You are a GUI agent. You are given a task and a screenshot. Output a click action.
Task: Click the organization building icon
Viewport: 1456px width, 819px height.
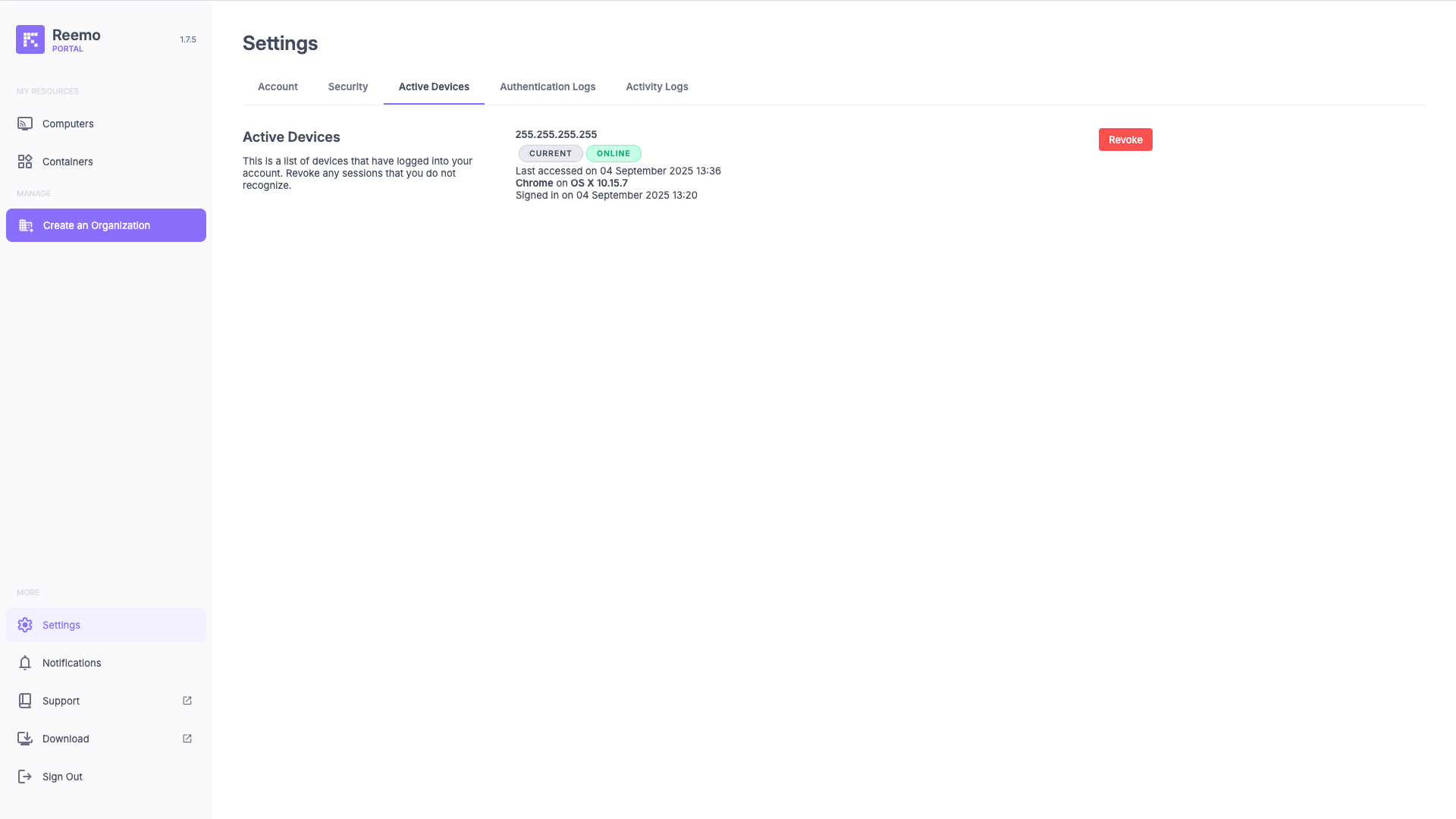pyautogui.click(x=26, y=225)
